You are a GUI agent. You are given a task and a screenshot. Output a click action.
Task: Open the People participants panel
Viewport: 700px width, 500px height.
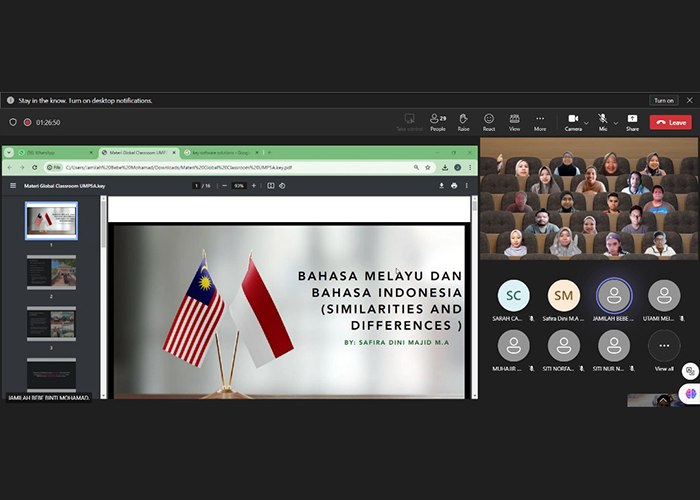click(438, 122)
